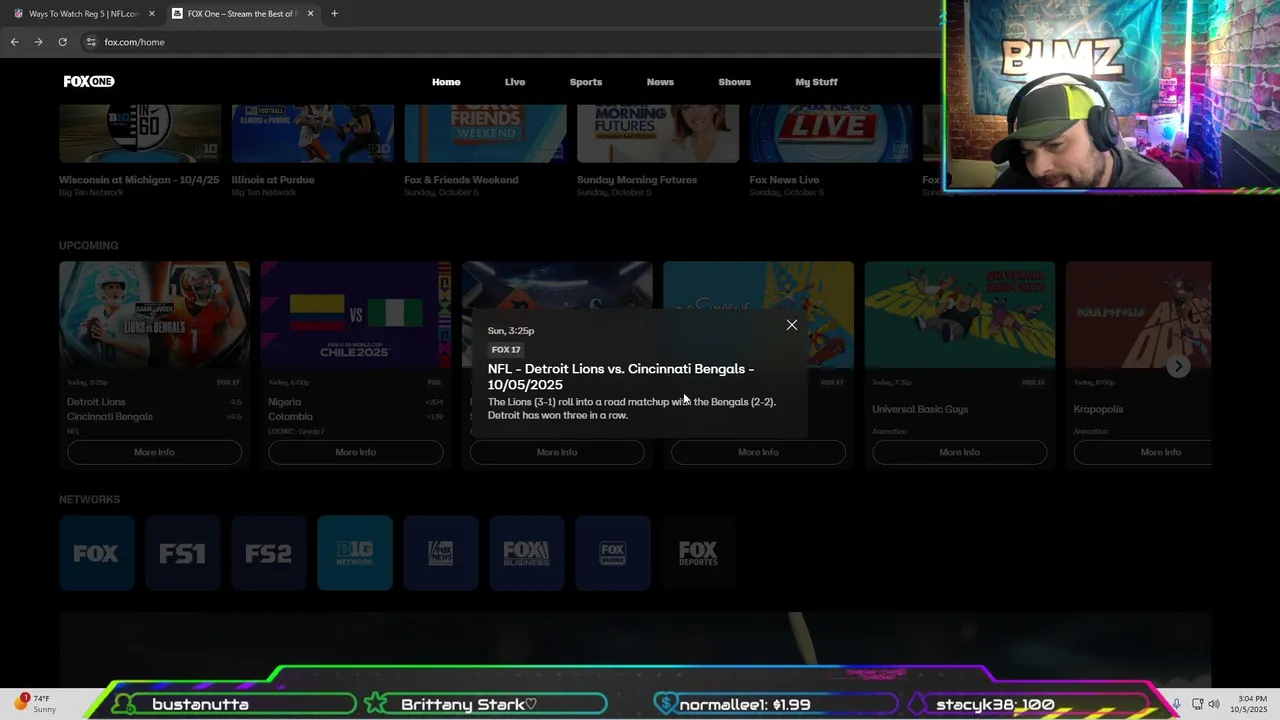Open Universal Basic Guys thumbnail
The height and width of the screenshot is (720, 1280).
point(959,314)
